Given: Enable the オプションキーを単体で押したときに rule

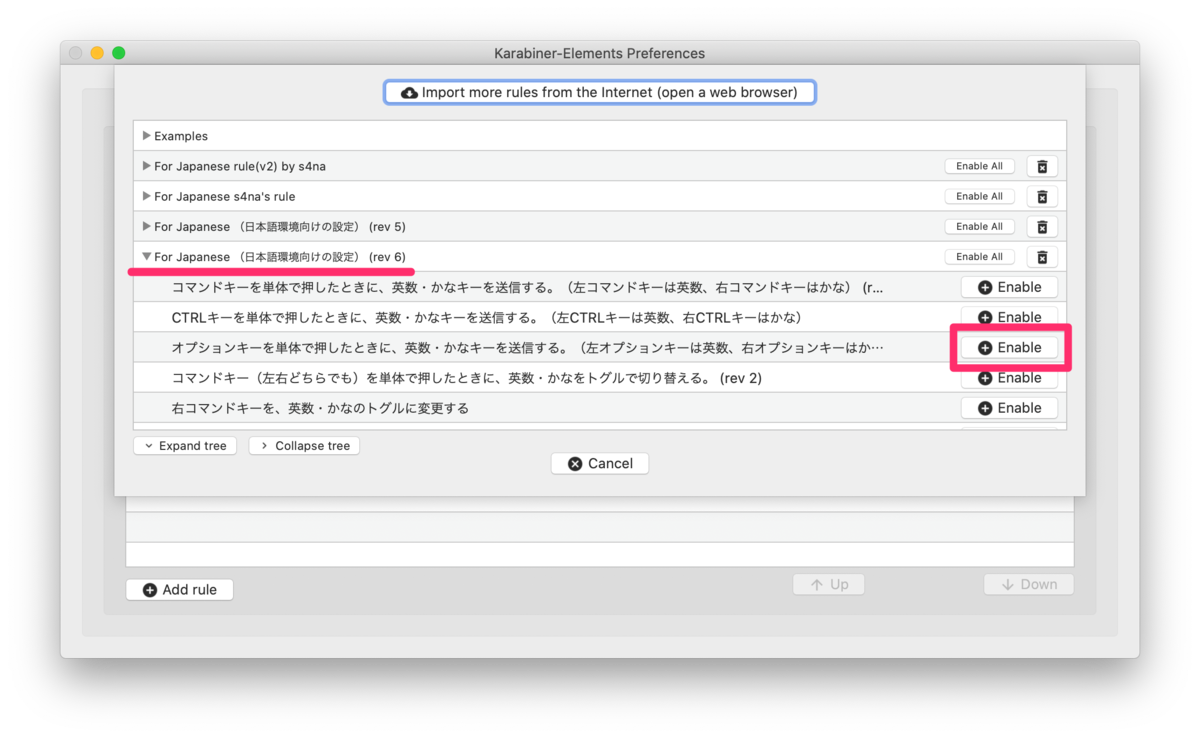Looking at the screenshot, I should (1009, 347).
